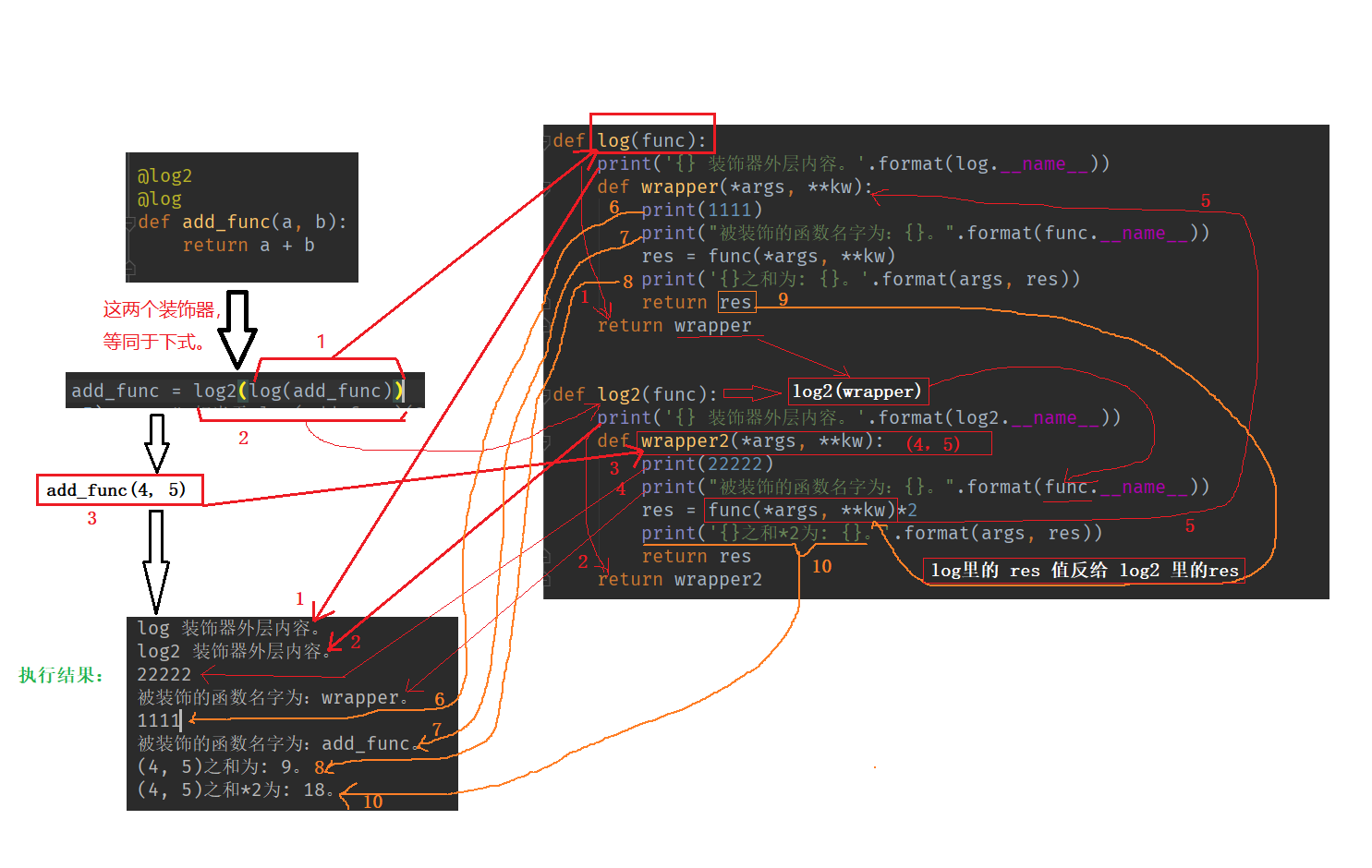1372x868 pixels.
Task: Click the fold-end marker below return a + b
Action: 130,268
